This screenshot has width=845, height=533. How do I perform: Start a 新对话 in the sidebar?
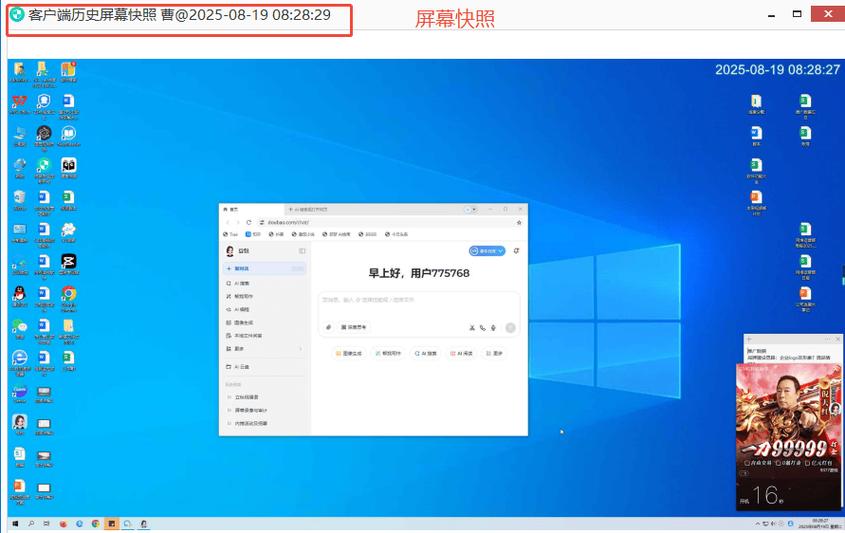coord(265,268)
